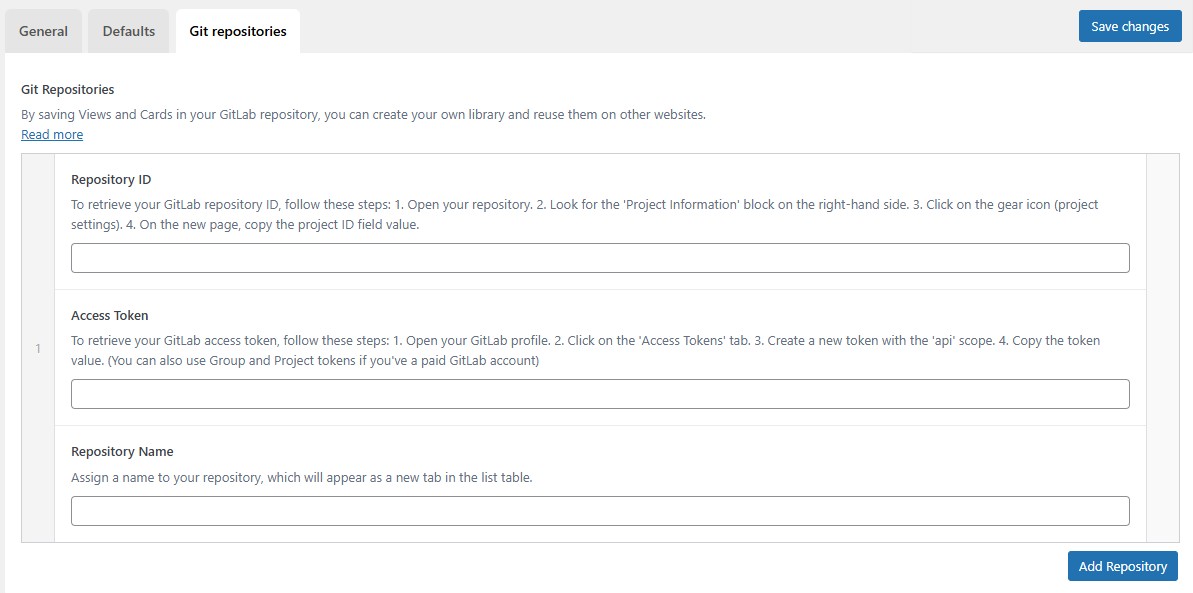Screen dimensions: 1193x593
Task: Click the Access Token field label
Action: (110, 316)
